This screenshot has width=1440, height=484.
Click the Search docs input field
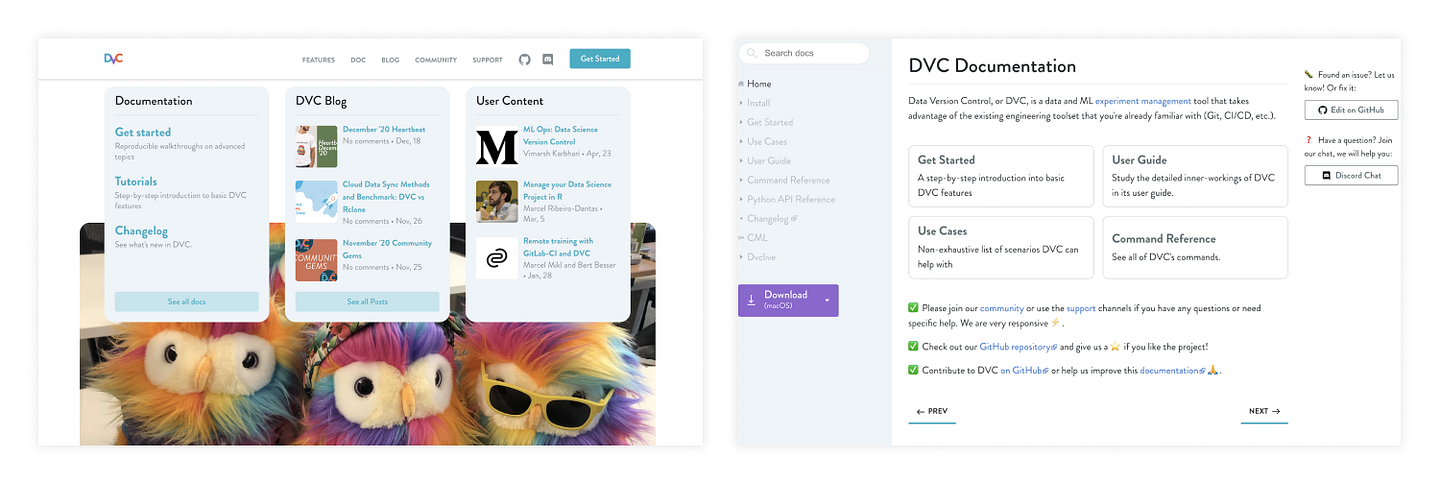[x=804, y=53]
